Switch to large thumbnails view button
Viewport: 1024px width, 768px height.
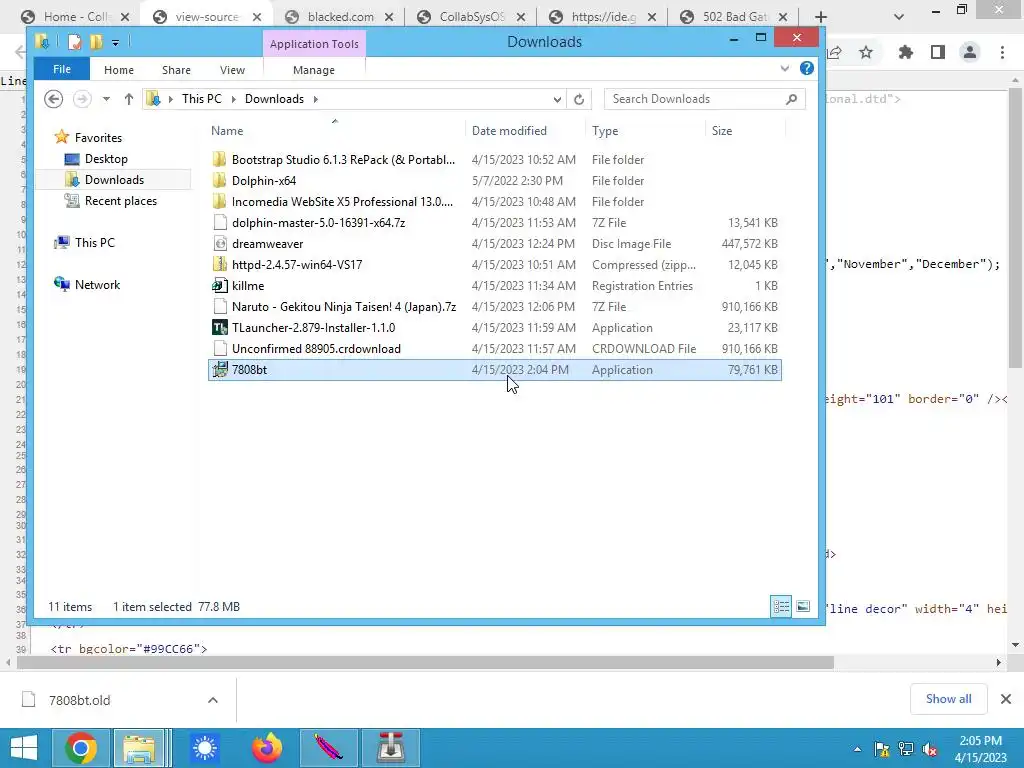(x=803, y=606)
